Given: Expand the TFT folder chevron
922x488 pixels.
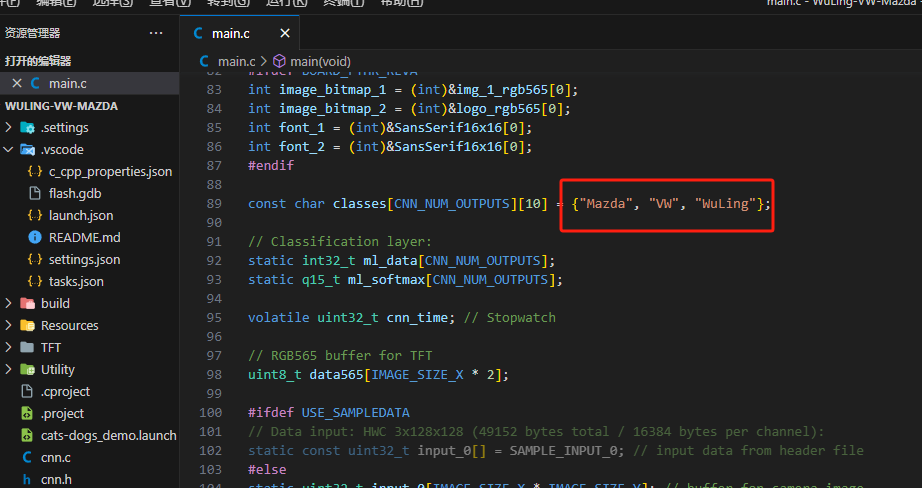Looking at the screenshot, I should coord(8,347).
